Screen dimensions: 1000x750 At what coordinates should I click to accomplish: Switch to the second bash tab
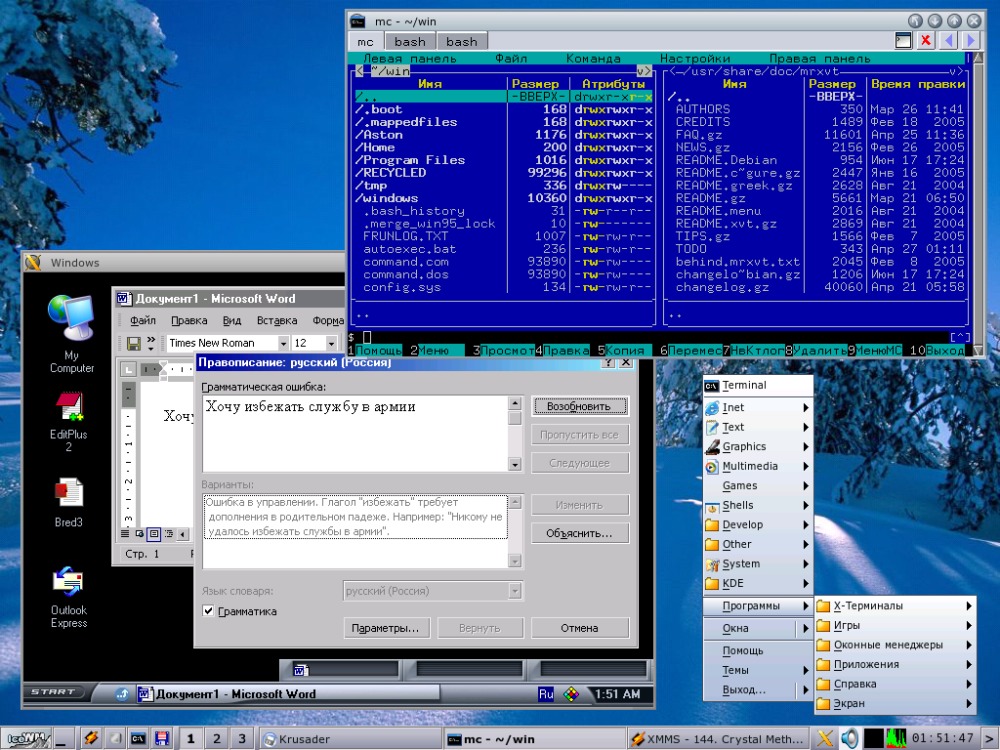point(461,41)
